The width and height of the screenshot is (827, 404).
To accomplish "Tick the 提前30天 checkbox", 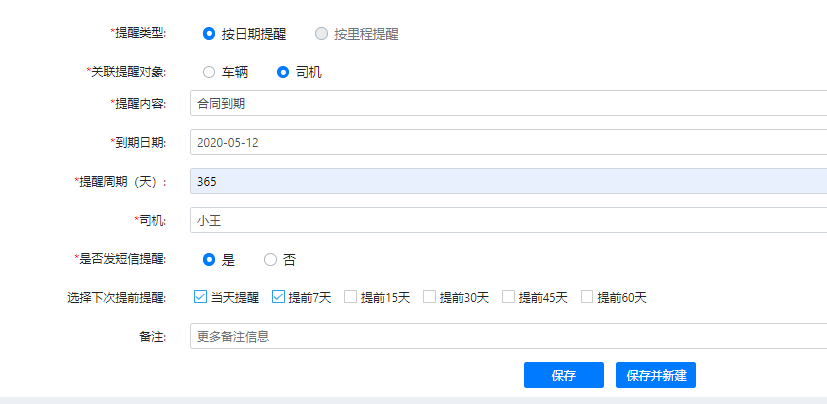I will (x=429, y=297).
